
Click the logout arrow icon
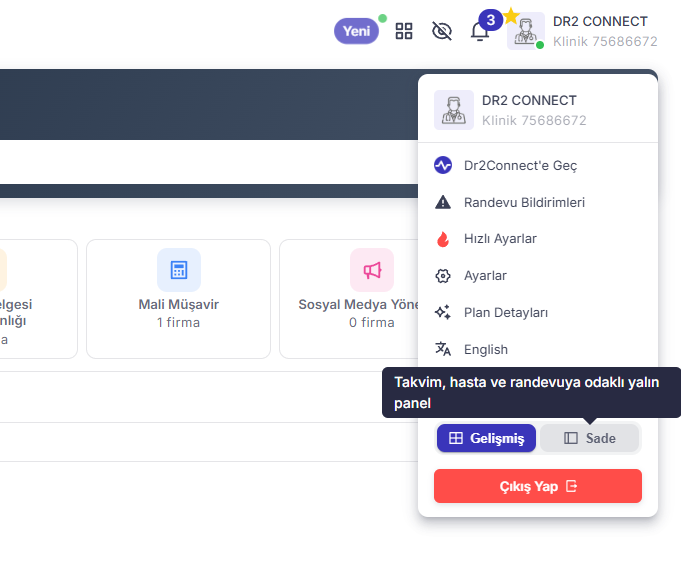[x=572, y=486]
